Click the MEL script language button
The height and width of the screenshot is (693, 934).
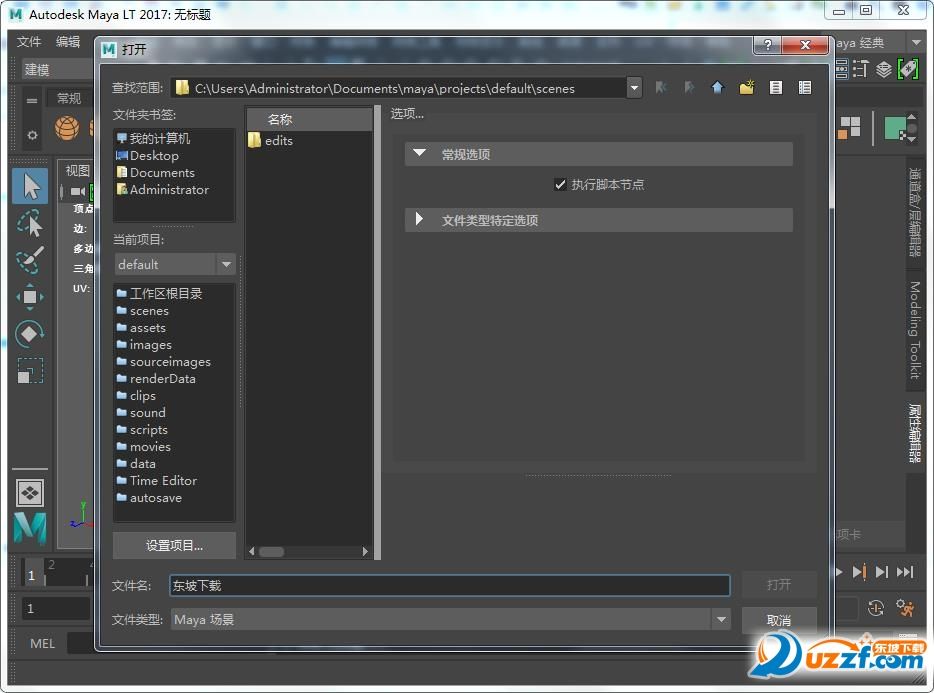(x=42, y=644)
